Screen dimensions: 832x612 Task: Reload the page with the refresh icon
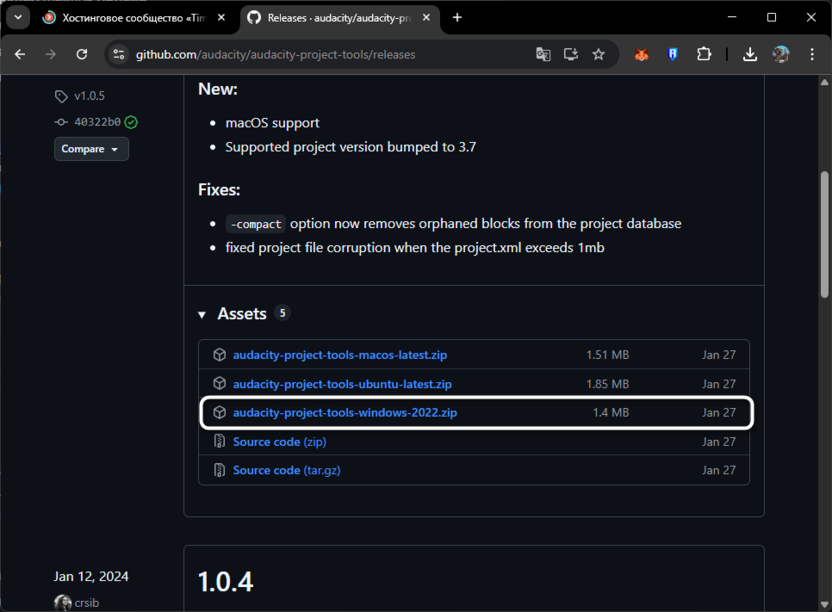pyautogui.click(x=82, y=54)
